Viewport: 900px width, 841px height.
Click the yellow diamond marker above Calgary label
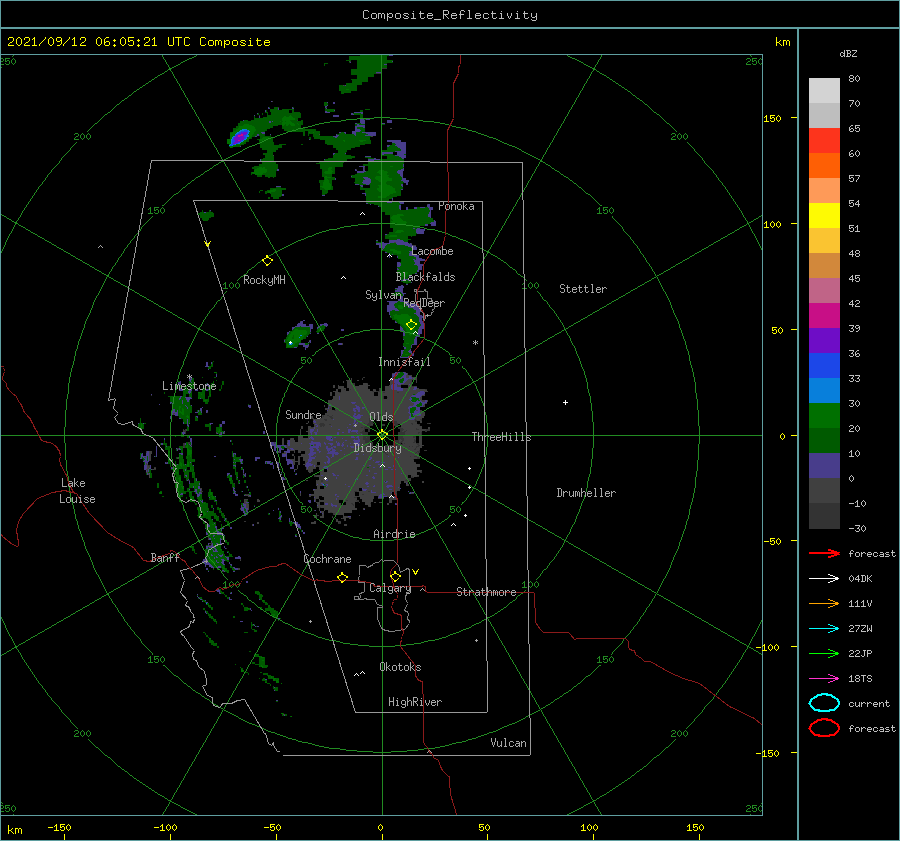coord(395,576)
